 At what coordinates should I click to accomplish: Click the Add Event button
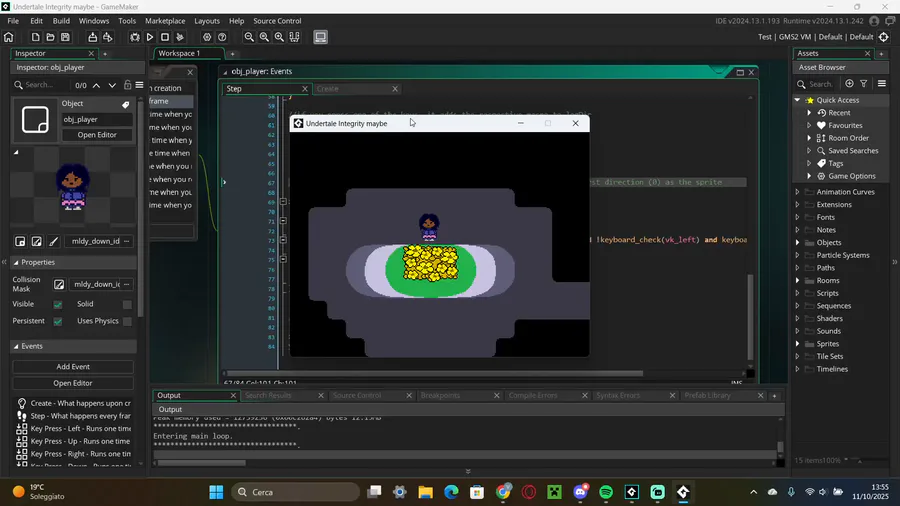tap(73, 367)
